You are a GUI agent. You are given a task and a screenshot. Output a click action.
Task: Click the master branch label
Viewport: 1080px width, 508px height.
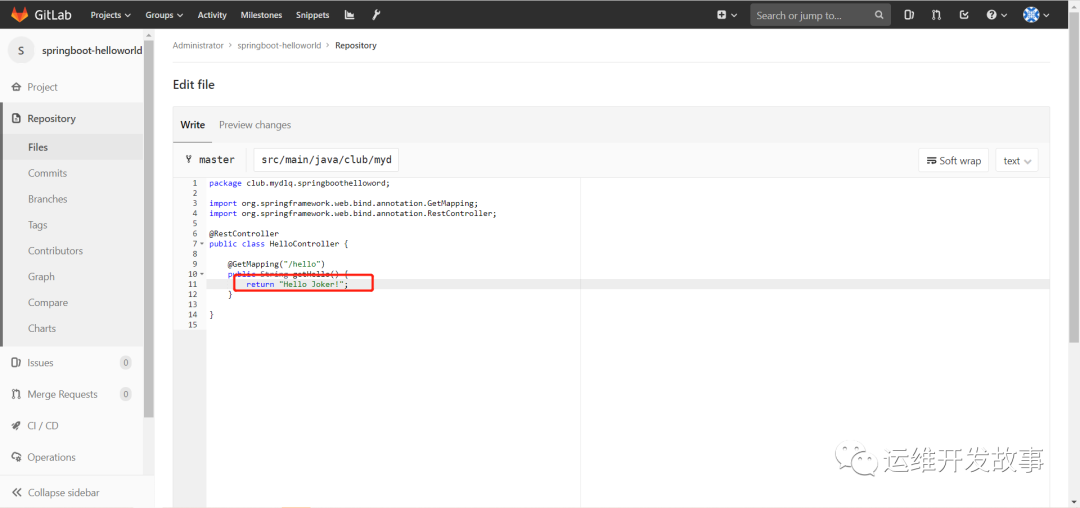(x=210, y=160)
